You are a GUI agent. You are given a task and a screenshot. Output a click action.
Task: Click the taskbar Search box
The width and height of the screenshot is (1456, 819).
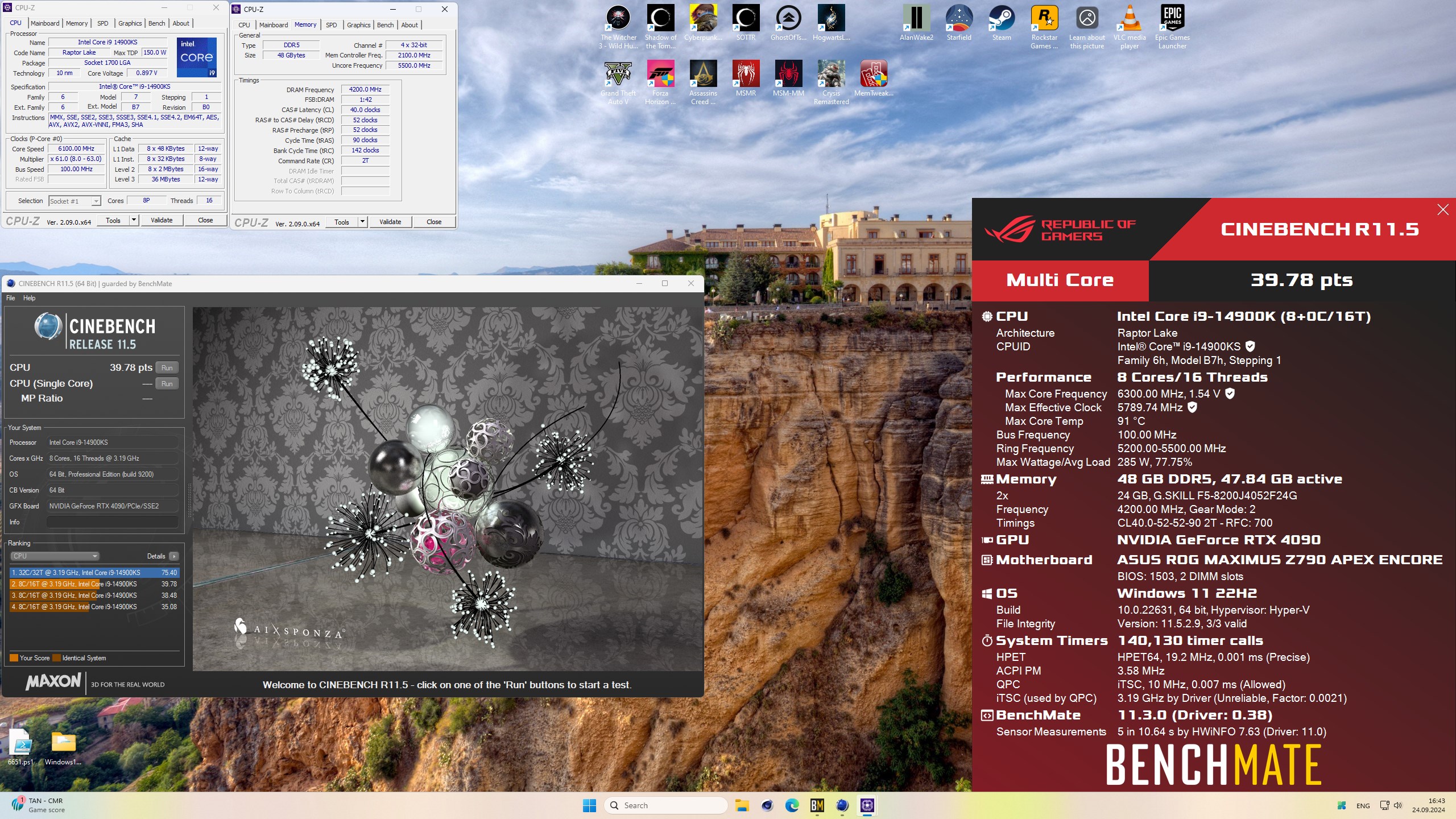tap(666, 805)
